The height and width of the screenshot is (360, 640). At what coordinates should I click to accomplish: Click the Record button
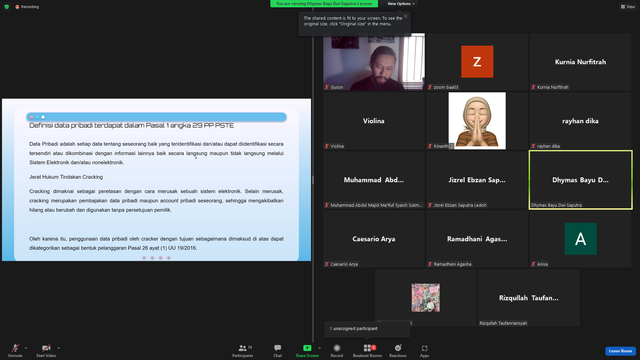337,350
